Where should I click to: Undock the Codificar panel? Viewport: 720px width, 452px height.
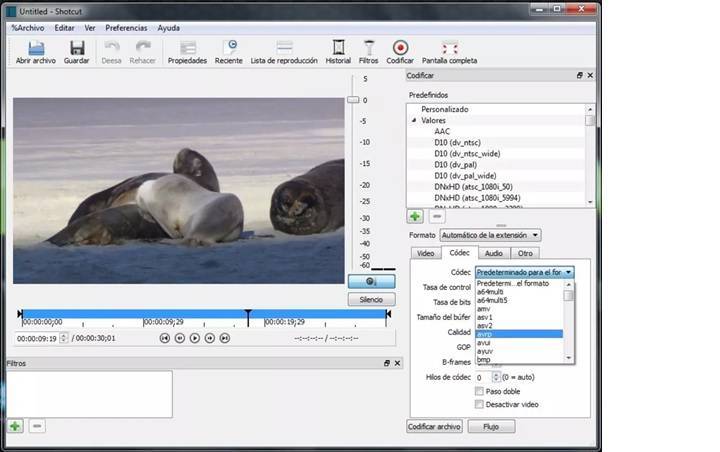579,75
